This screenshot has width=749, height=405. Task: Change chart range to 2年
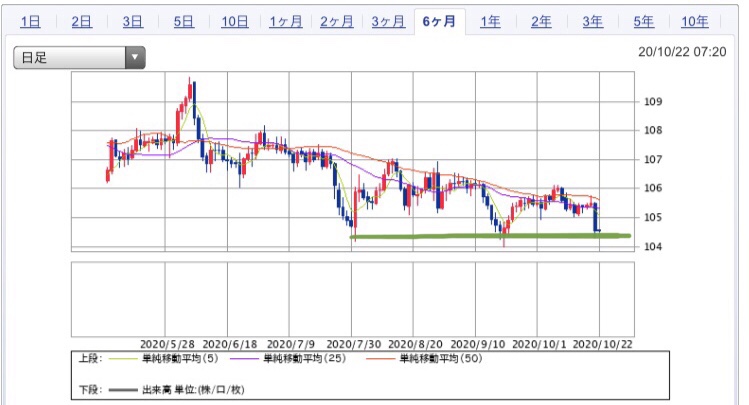point(541,21)
